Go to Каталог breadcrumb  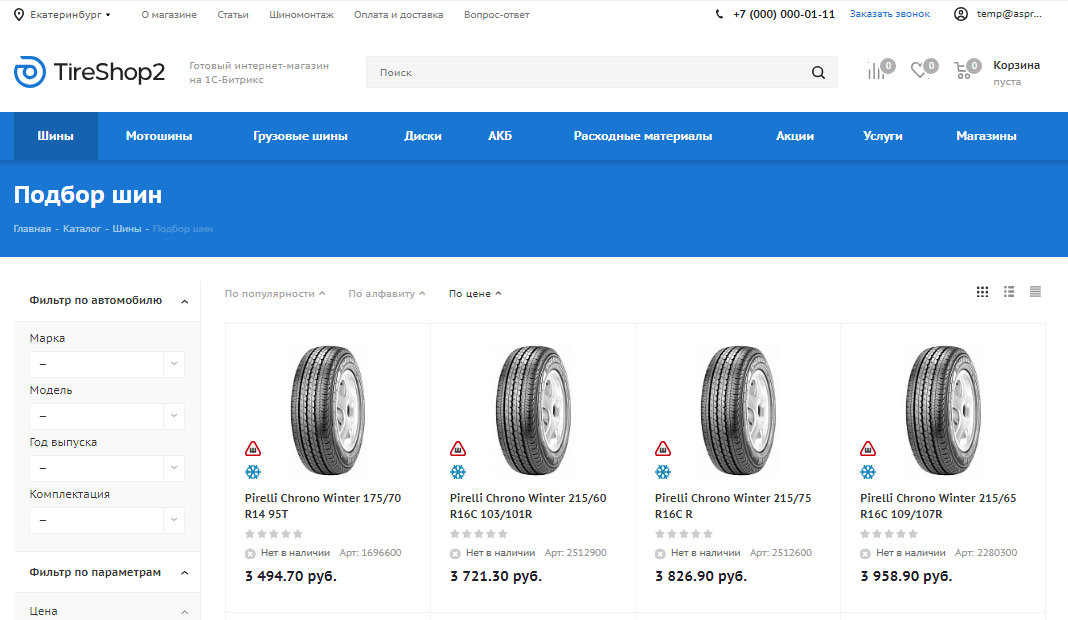click(x=82, y=228)
